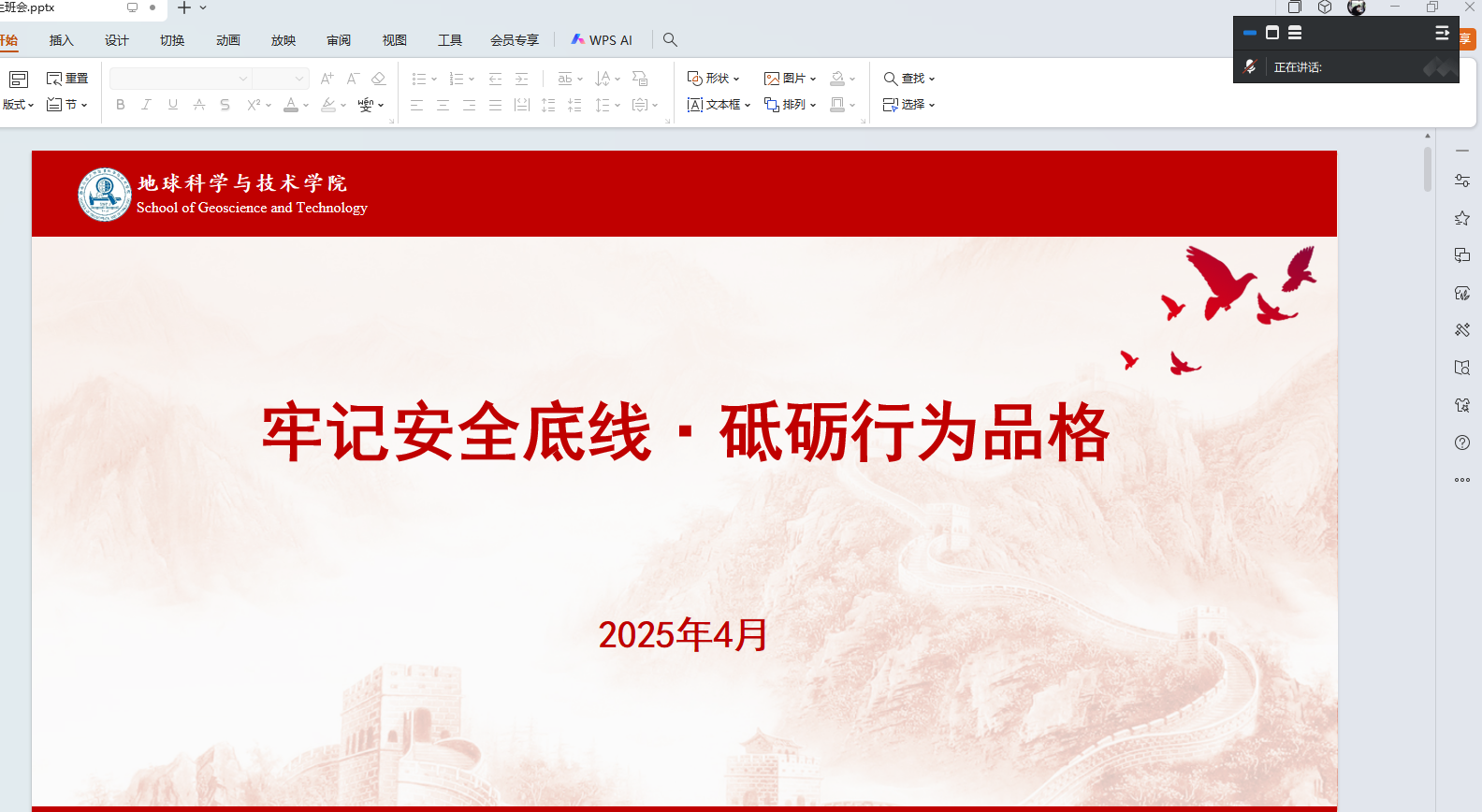The width and height of the screenshot is (1482, 812).
Task: Click the increase indent icon
Action: pos(522,79)
